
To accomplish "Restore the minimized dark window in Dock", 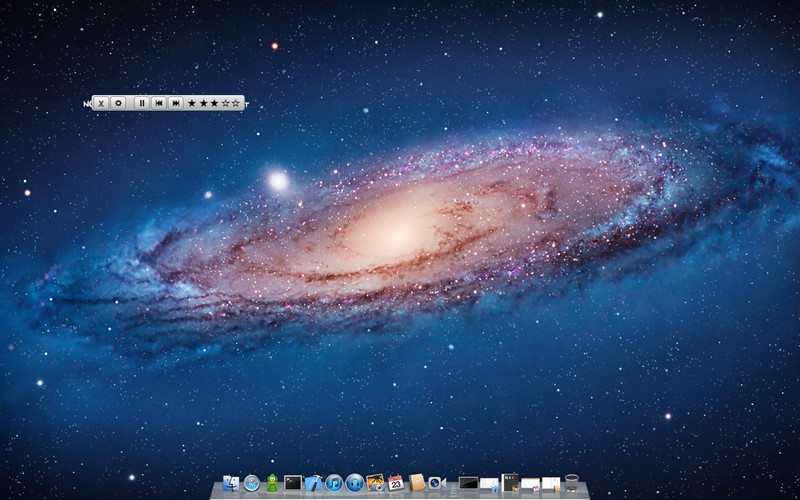I will (x=468, y=483).
